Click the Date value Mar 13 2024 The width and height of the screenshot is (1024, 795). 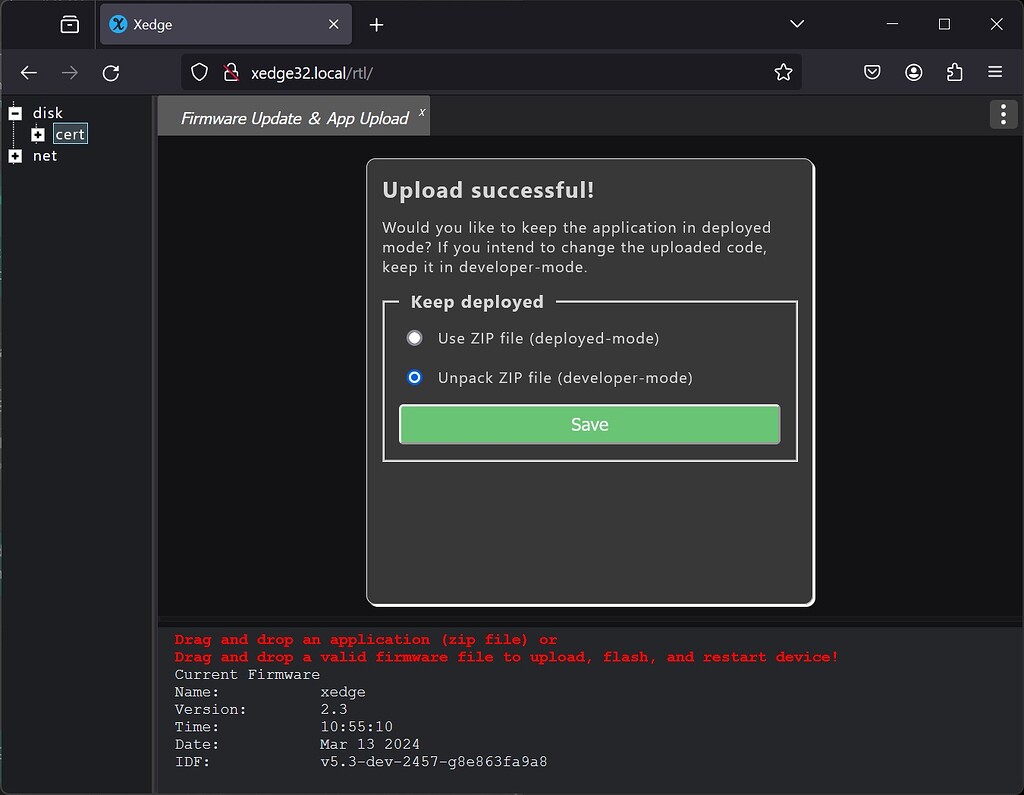pos(370,744)
